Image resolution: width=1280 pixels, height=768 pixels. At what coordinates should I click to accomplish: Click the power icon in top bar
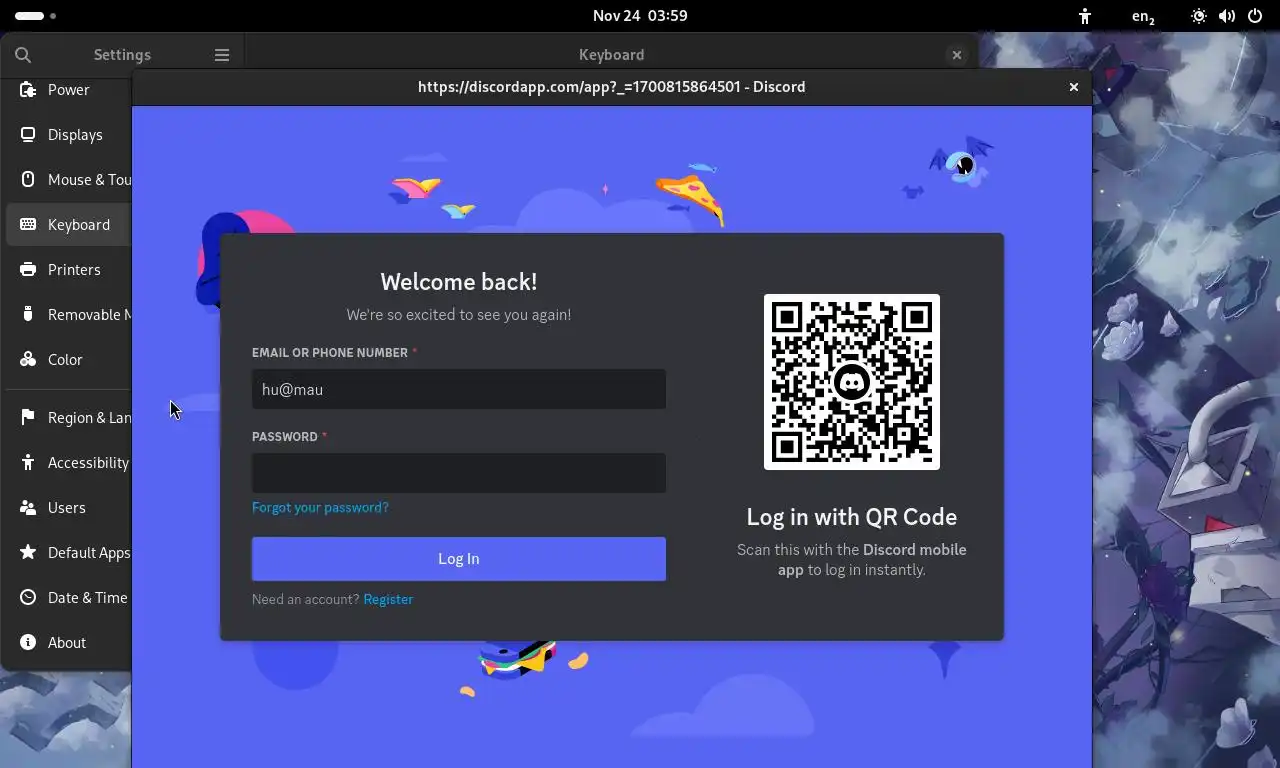1255,16
